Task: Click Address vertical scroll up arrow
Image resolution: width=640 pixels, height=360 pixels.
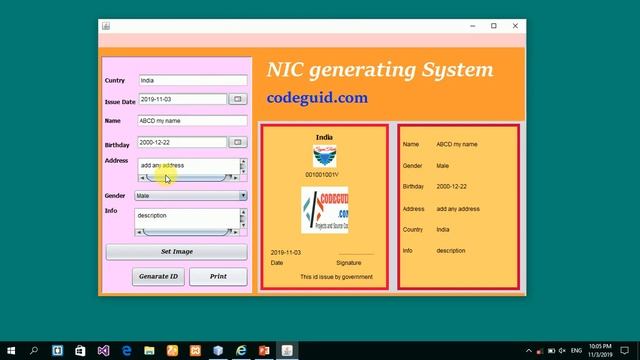Action: [243, 162]
